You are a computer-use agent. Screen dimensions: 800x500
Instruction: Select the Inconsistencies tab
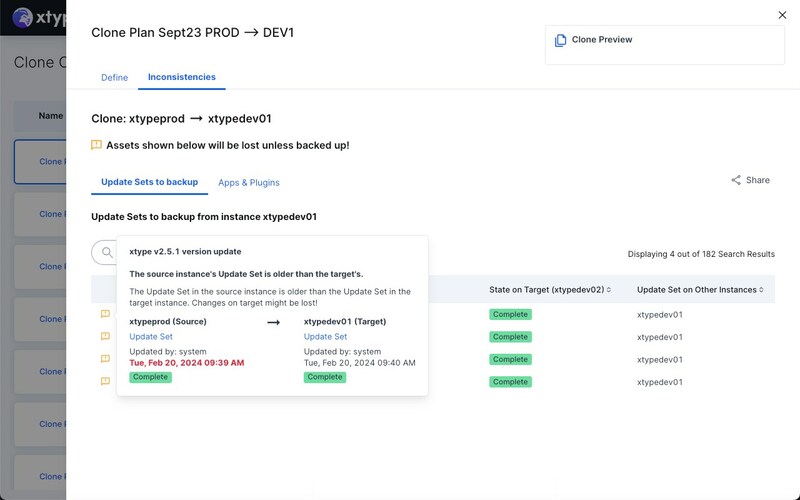[181, 77]
